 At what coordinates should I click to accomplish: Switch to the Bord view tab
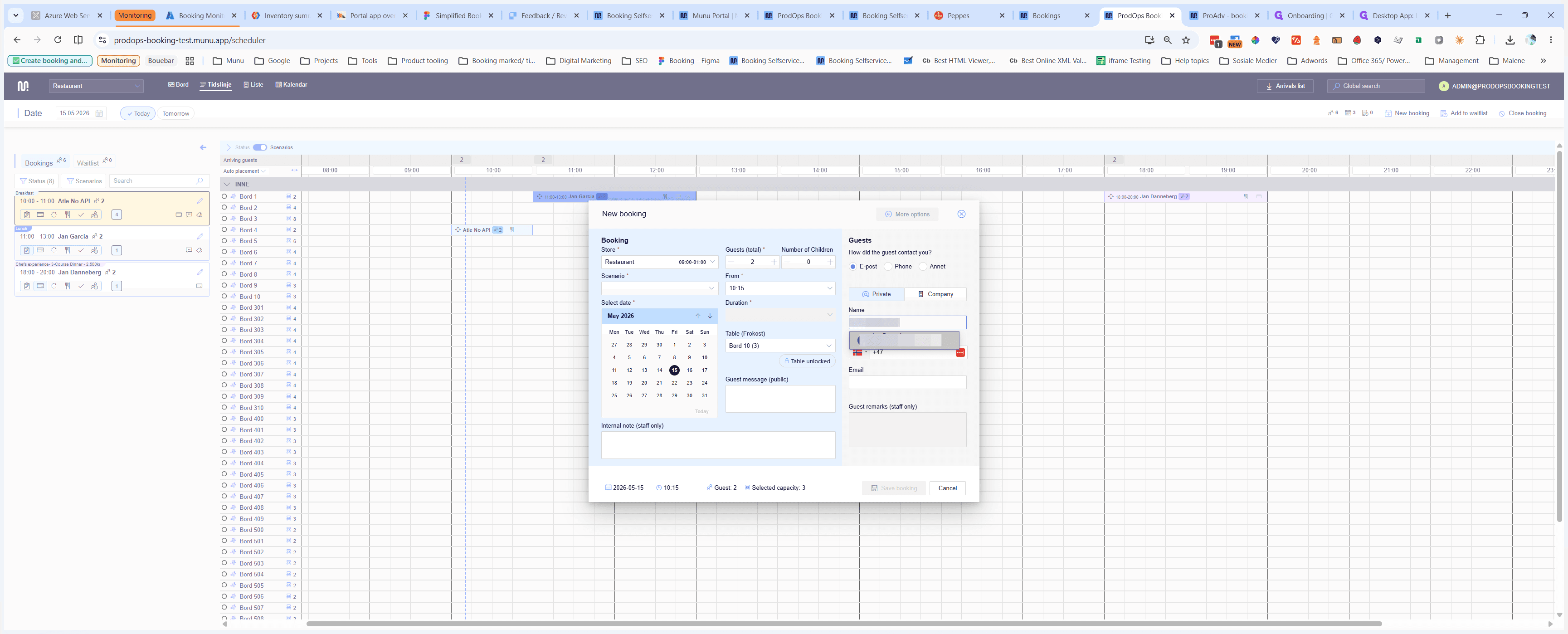tap(178, 85)
